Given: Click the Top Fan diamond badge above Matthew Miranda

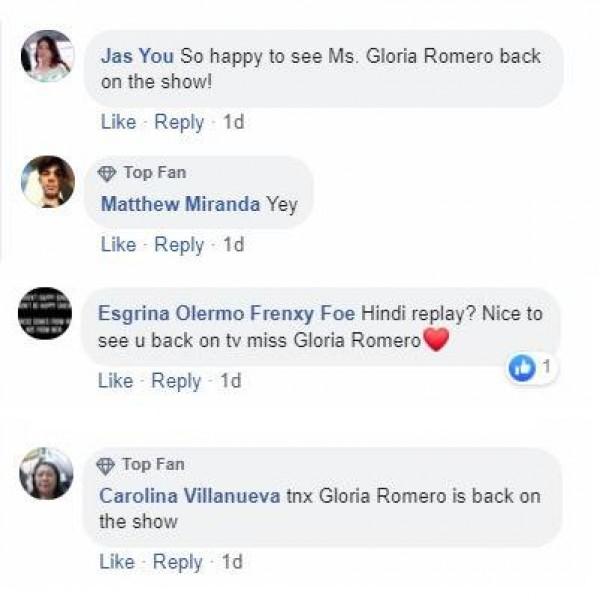Looking at the screenshot, I should click(107, 174).
